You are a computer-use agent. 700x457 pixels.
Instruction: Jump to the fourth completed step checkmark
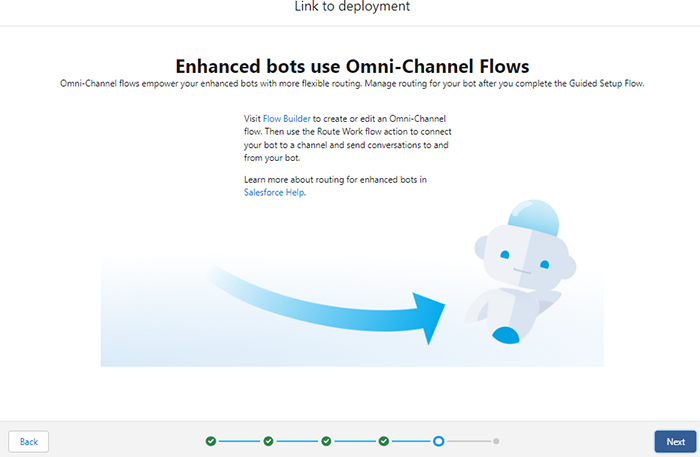(383, 441)
